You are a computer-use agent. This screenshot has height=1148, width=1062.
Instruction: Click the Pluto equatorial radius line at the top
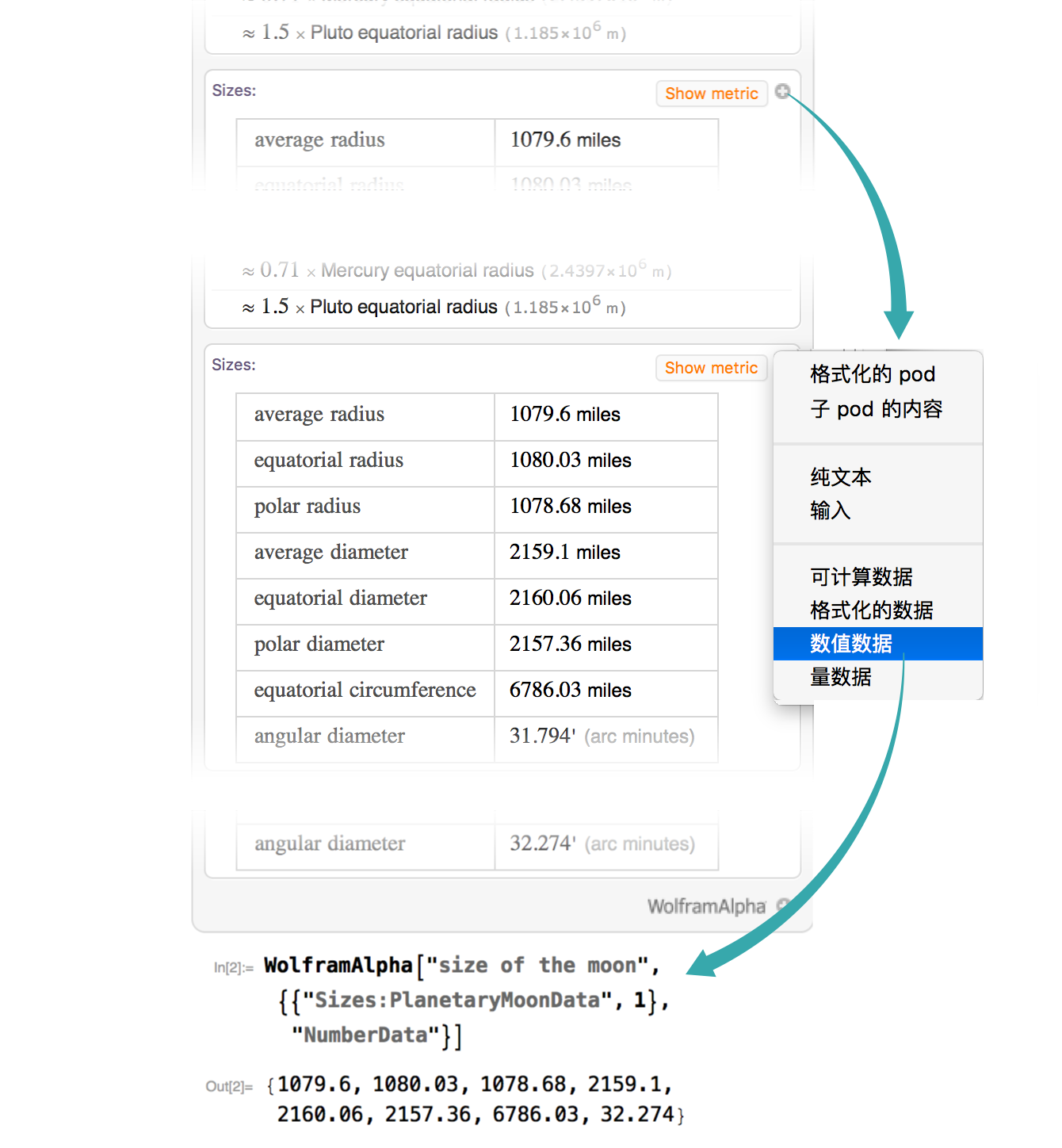point(434,33)
